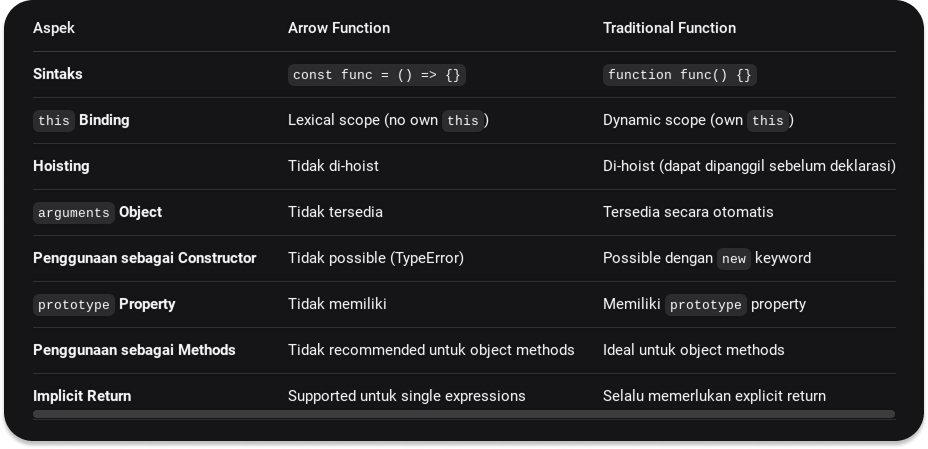This screenshot has height=449, width=928.
Task: Click the "function func() {}" code snippet
Action: point(680,75)
